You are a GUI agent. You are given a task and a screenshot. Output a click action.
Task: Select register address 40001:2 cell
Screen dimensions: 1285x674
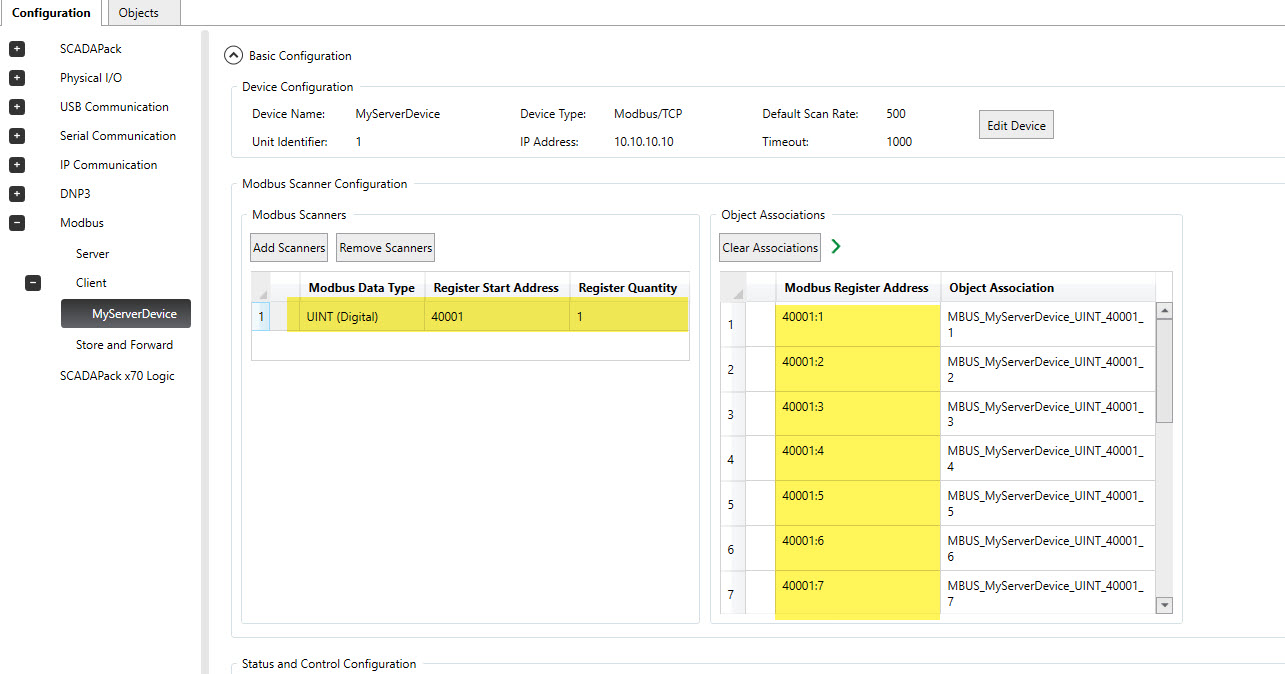click(857, 369)
